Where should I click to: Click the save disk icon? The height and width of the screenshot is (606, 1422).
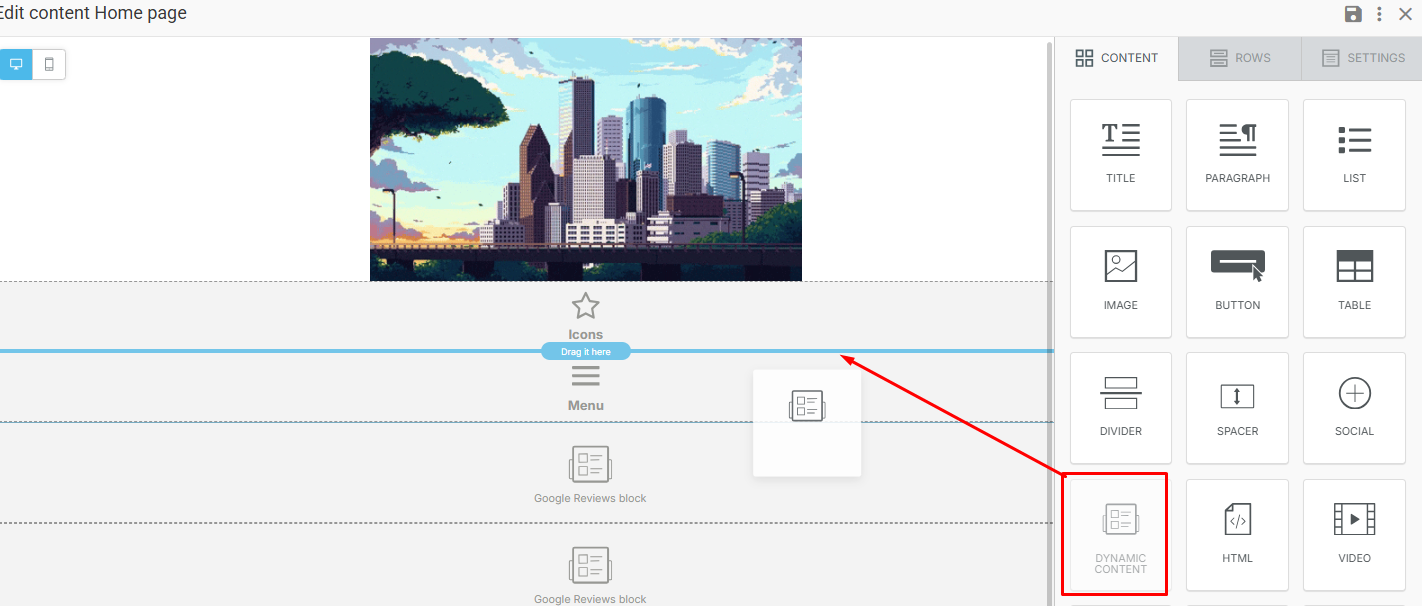click(1353, 14)
